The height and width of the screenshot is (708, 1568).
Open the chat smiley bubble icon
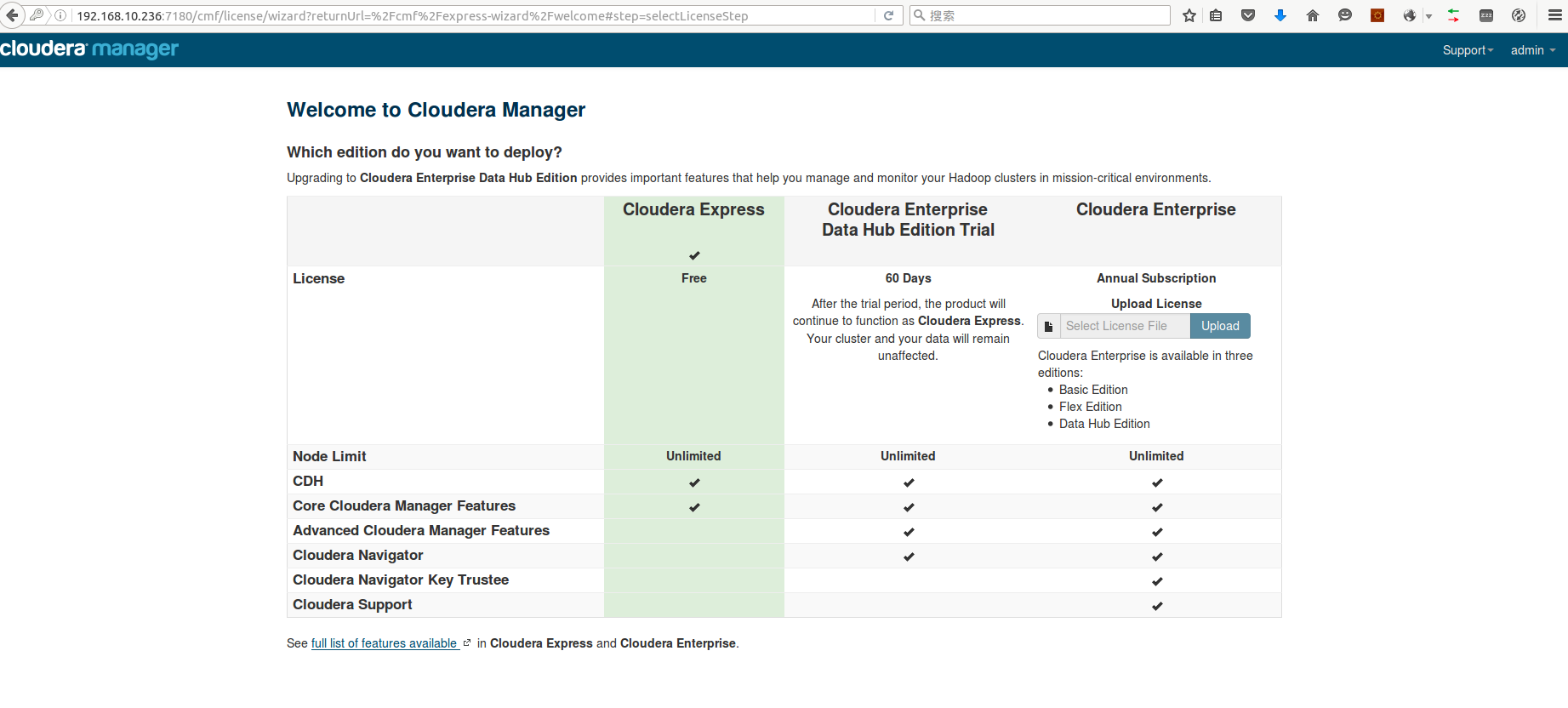click(x=1345, y=15)
